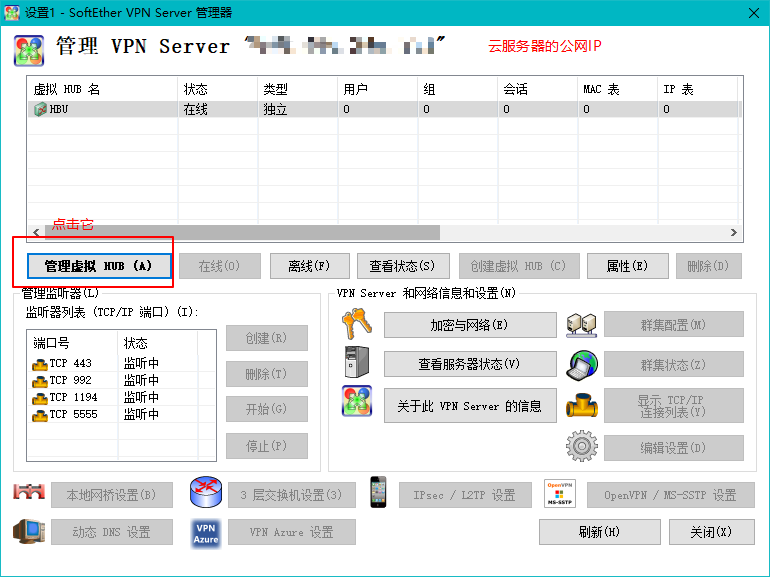Screen dimensions: 770x577
Task: Click 创建虚拟 HUB (C) button
Action: [x=519, y=266]
